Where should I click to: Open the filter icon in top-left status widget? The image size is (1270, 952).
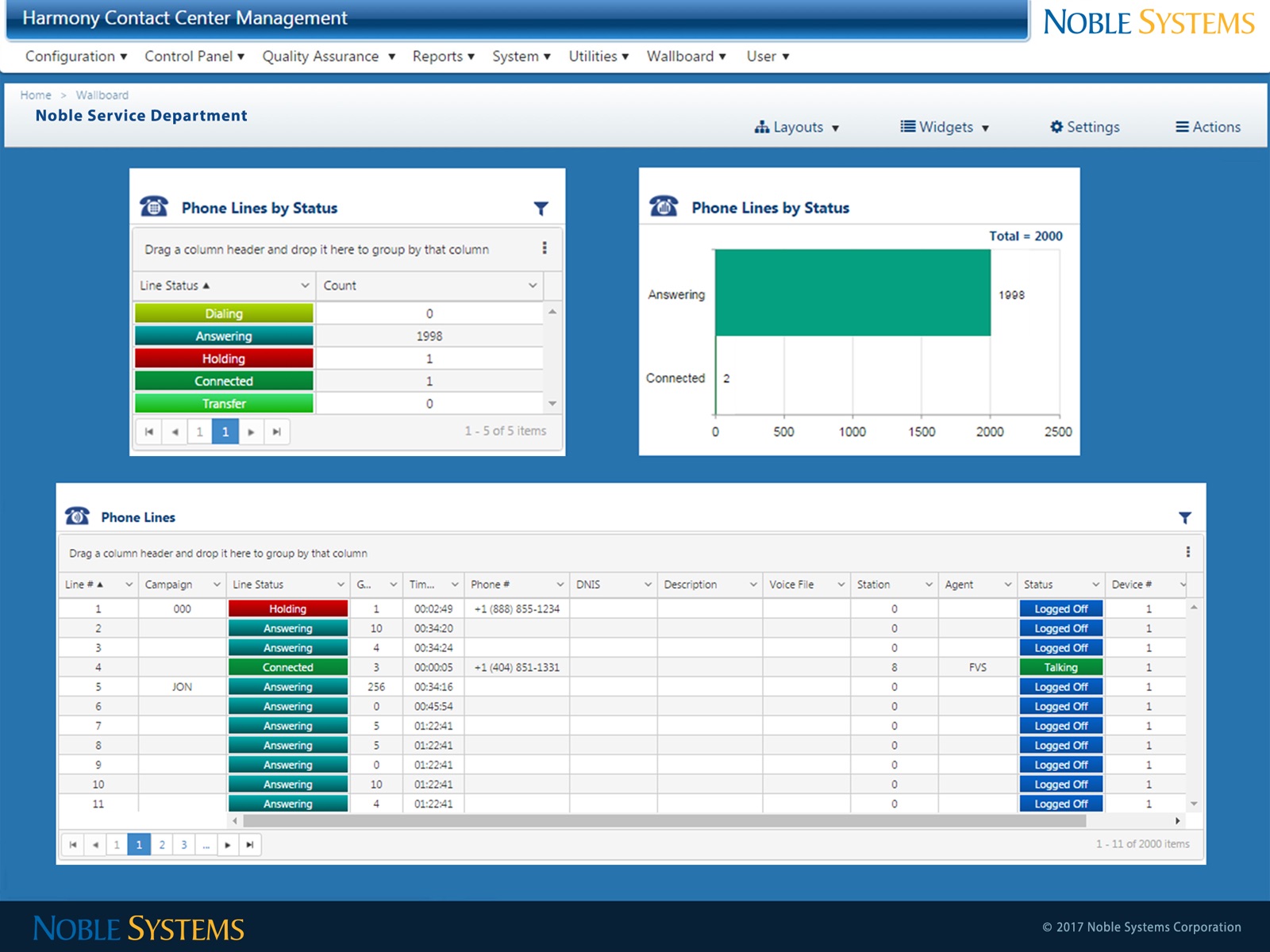(x=541, y=209)
